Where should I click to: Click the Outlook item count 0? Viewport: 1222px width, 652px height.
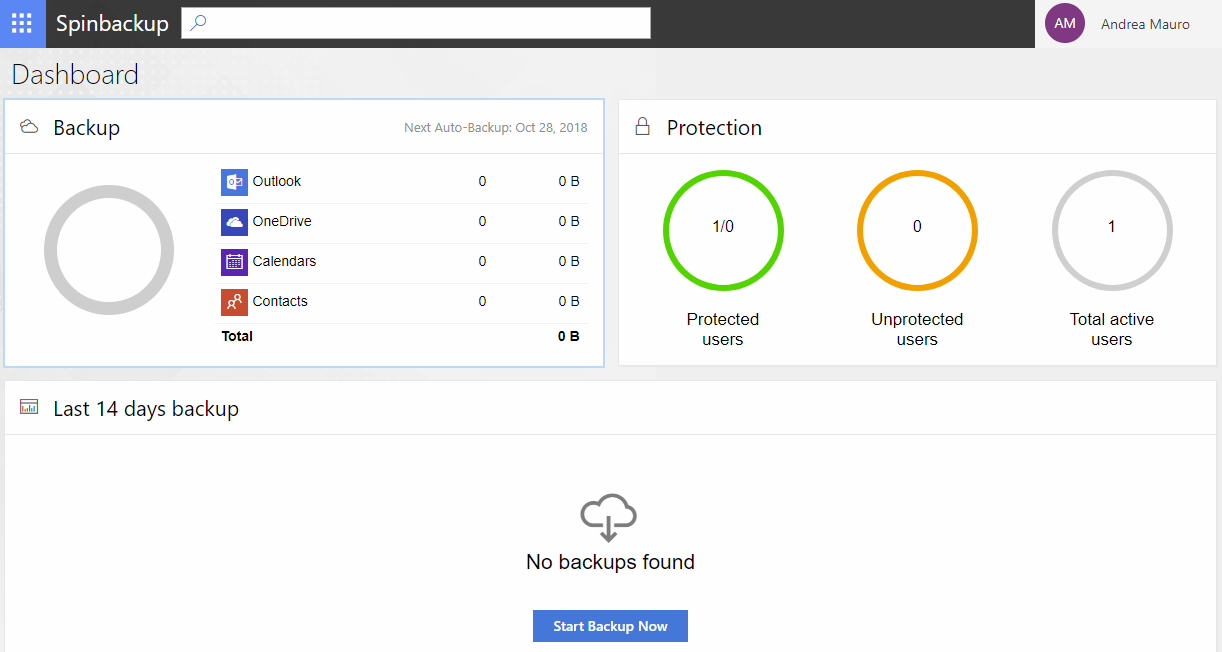coord(482,181)
